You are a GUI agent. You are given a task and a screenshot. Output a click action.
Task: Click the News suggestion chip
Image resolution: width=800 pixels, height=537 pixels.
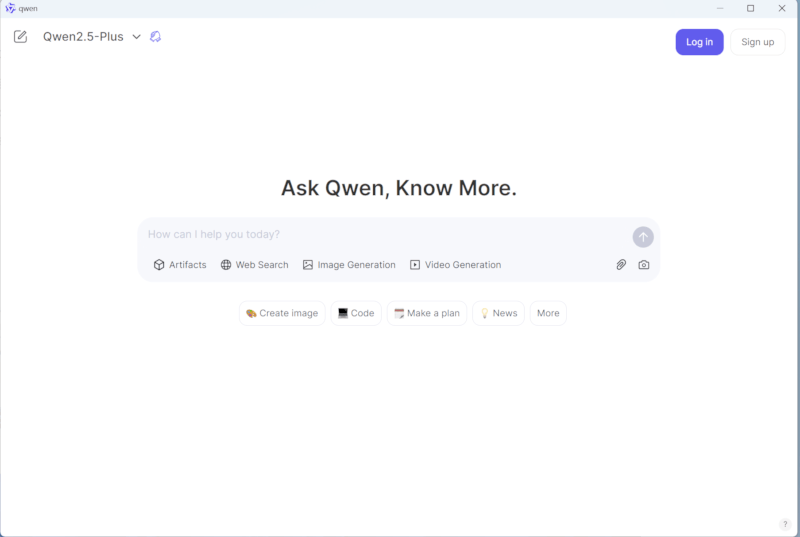[498, 313]
